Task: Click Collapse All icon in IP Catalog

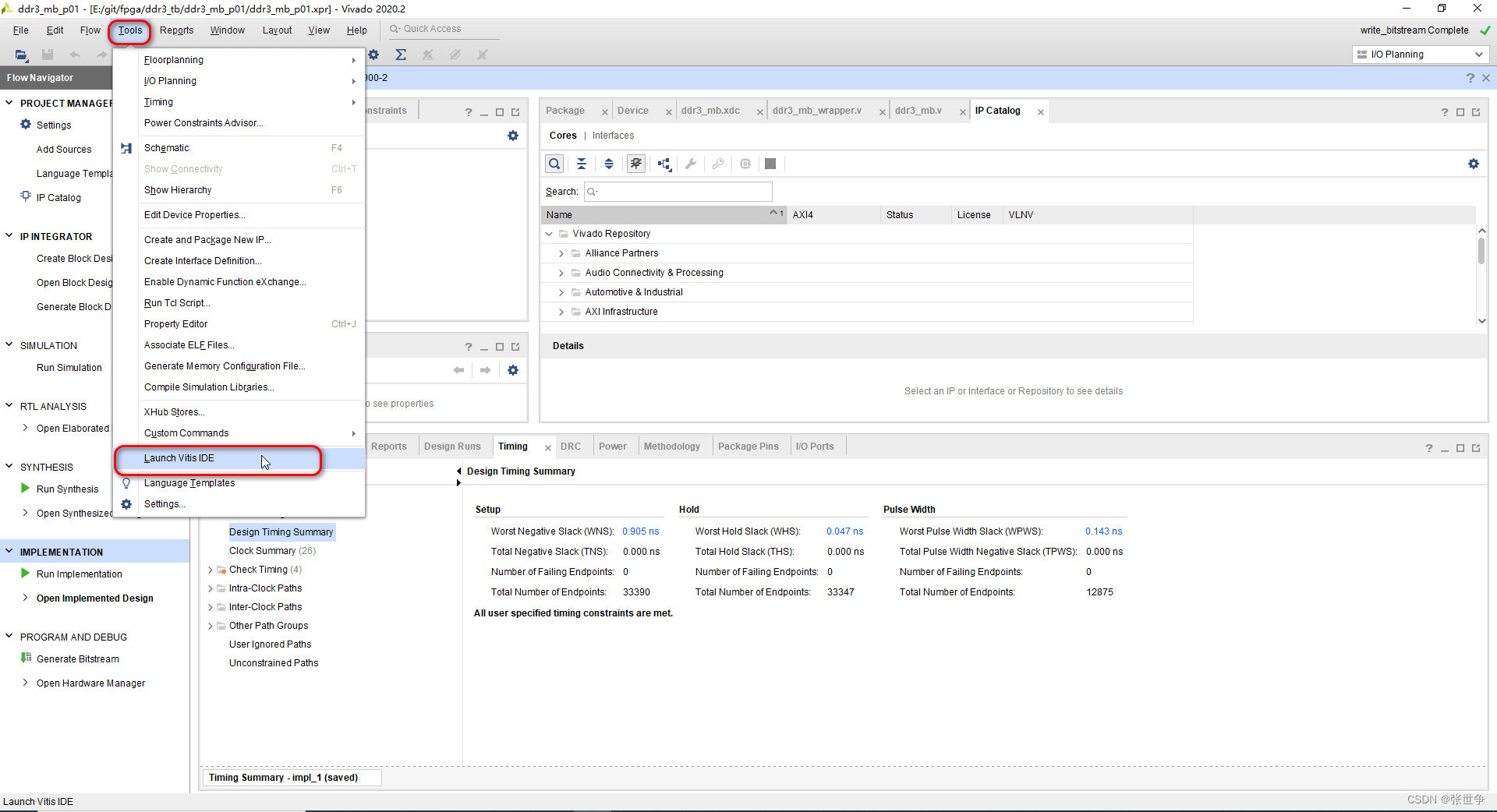Action: tap(582, 164)
